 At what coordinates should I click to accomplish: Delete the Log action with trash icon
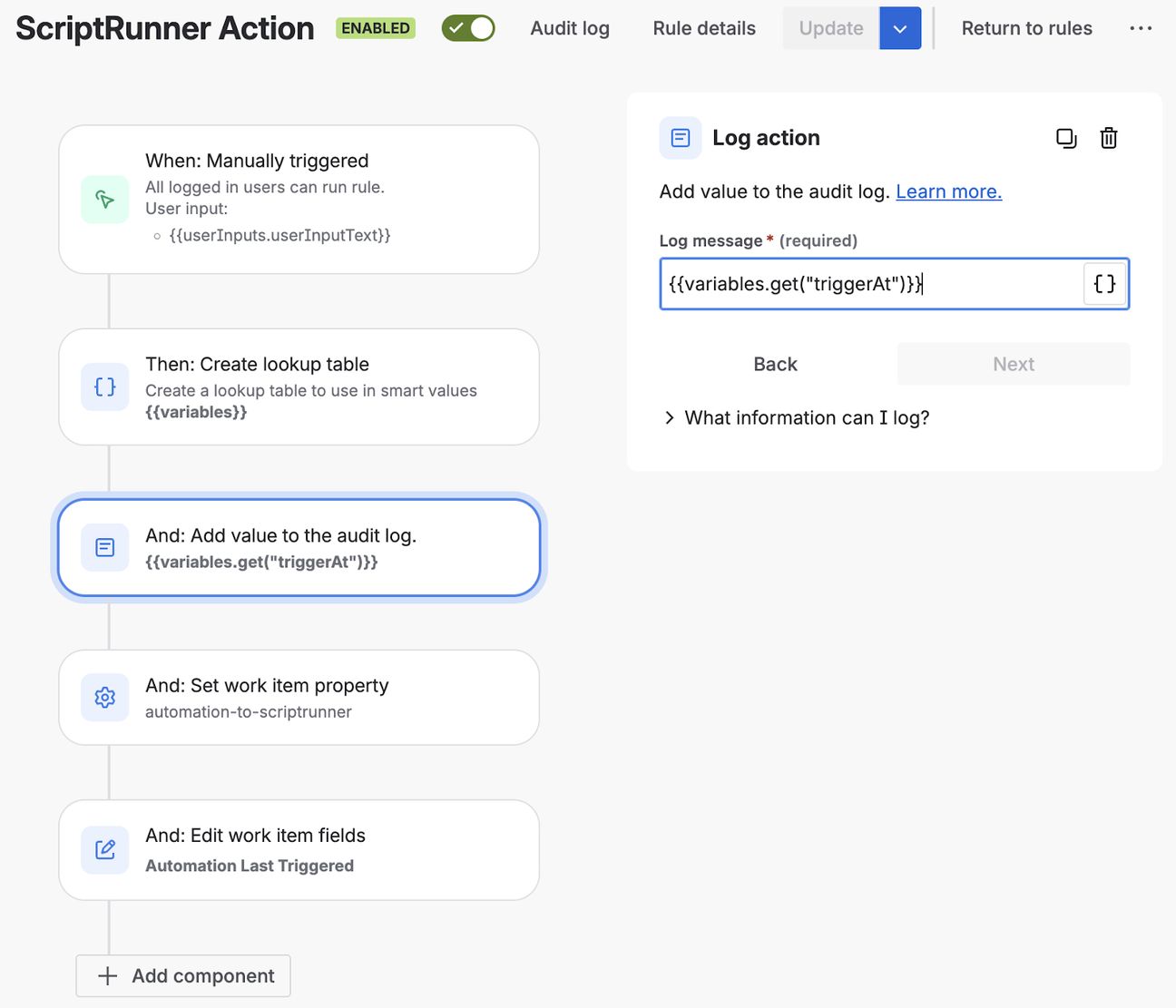[1109, 138]
